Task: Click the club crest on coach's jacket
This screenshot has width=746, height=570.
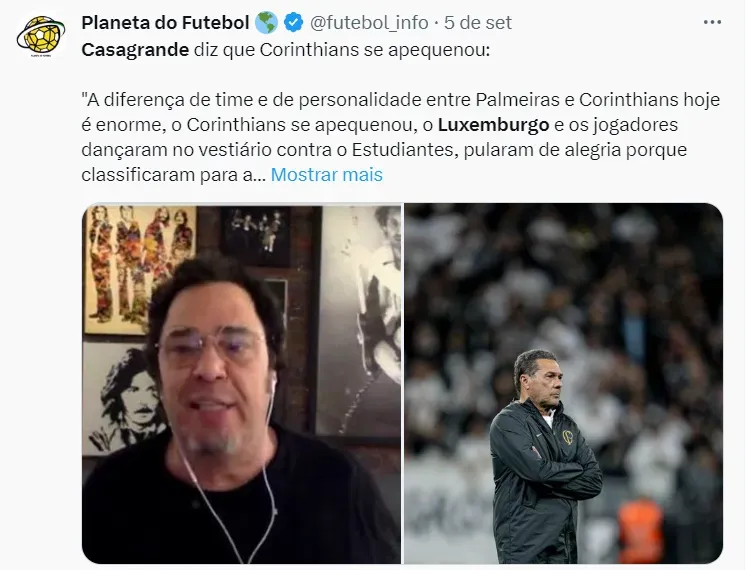Action: click(x=568, y=437)
